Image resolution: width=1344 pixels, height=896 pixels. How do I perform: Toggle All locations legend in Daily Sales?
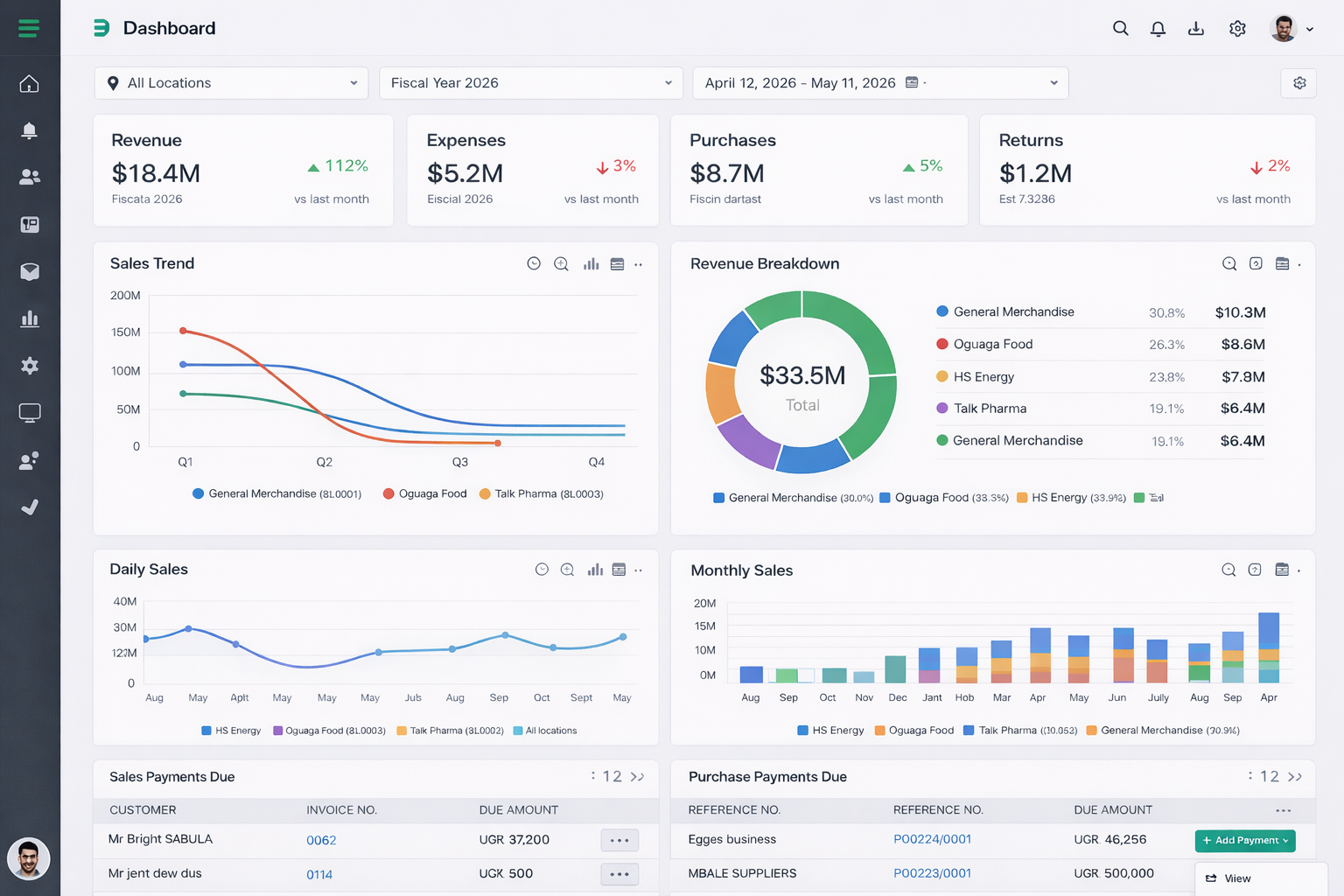545,730
